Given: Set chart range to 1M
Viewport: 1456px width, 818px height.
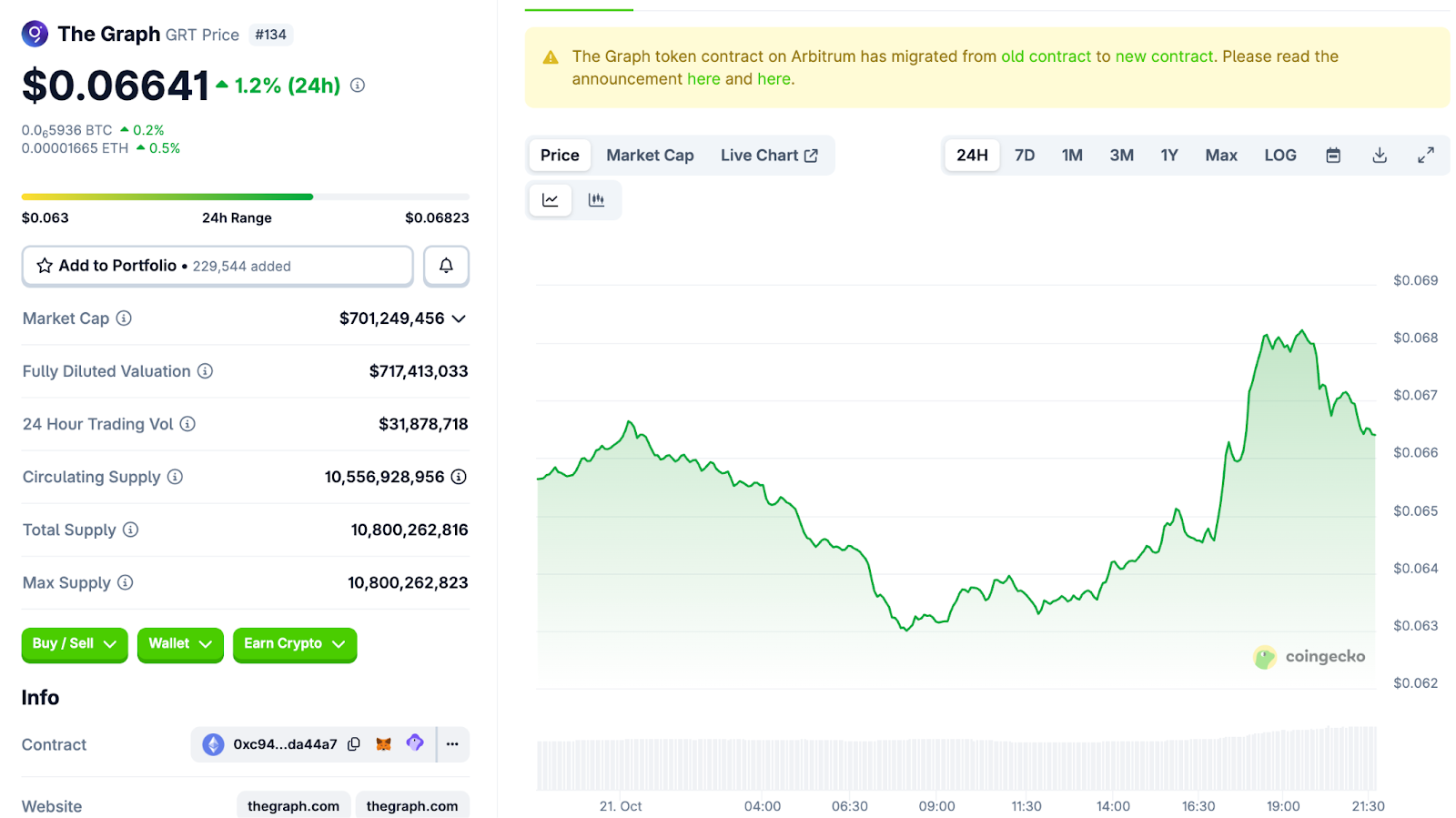Looking at the screenshot, I should [1072, 156].
